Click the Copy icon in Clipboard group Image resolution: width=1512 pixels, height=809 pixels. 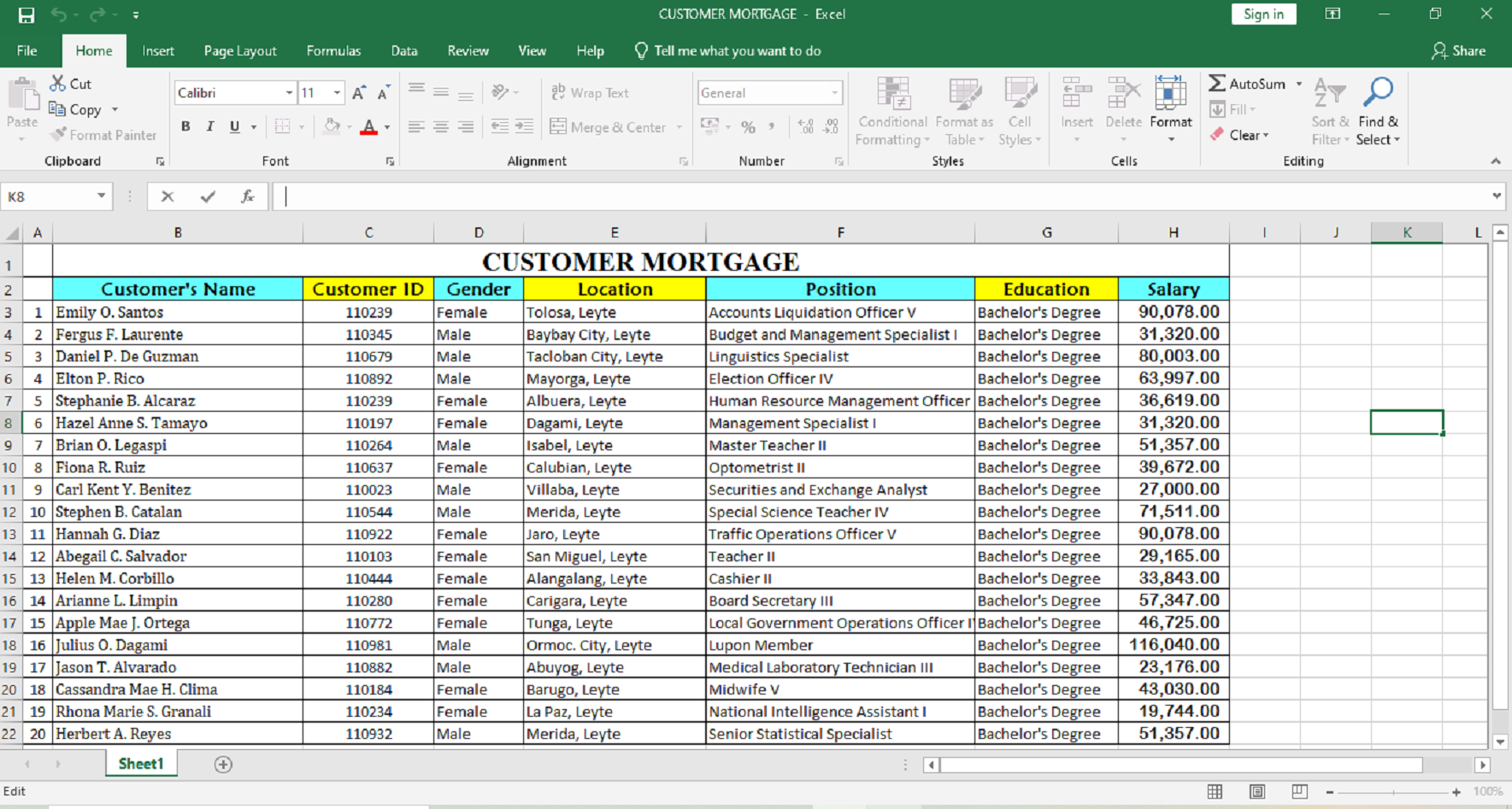pos(57,108)
